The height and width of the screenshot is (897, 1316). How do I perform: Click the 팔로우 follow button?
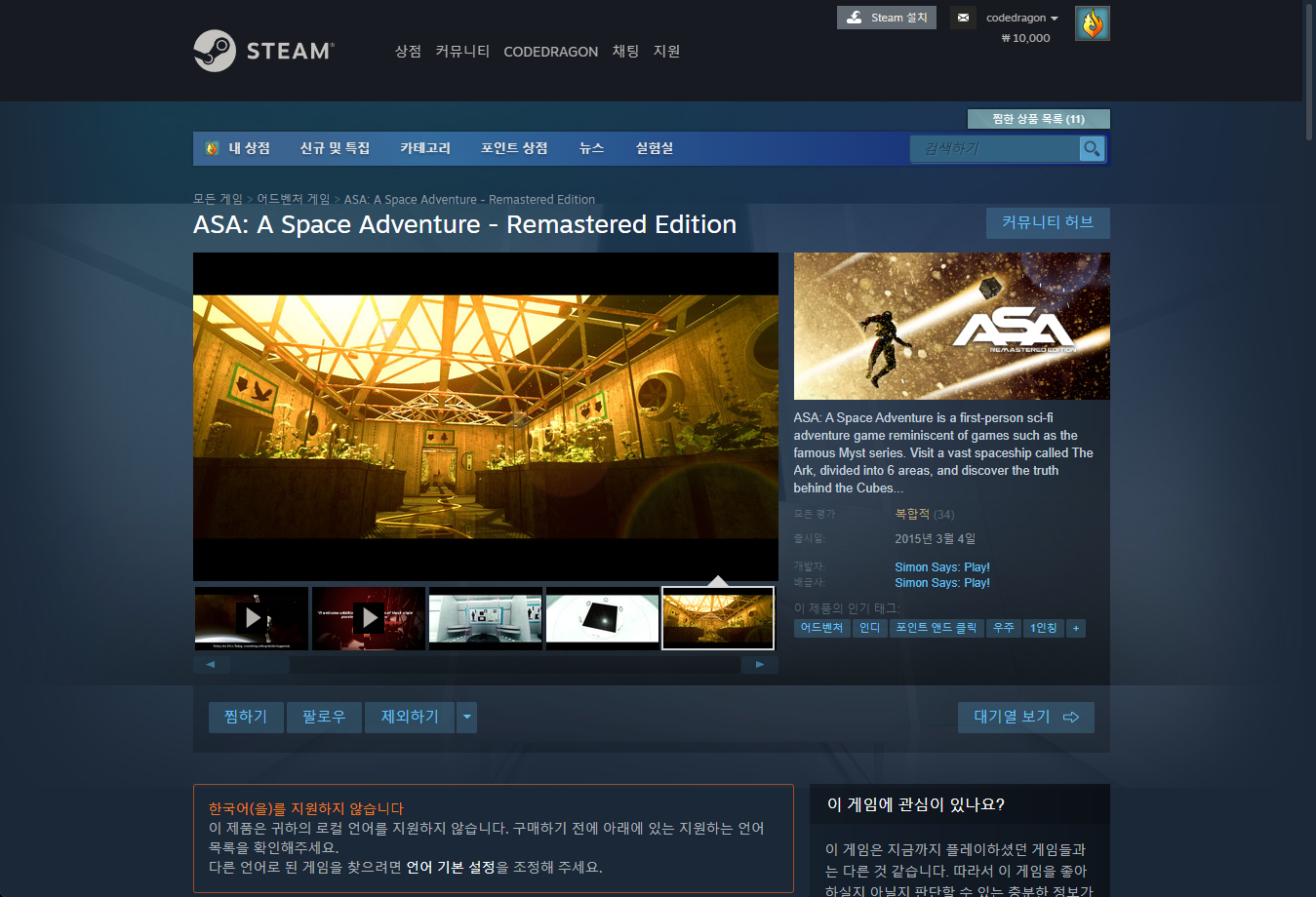point(324,717)
